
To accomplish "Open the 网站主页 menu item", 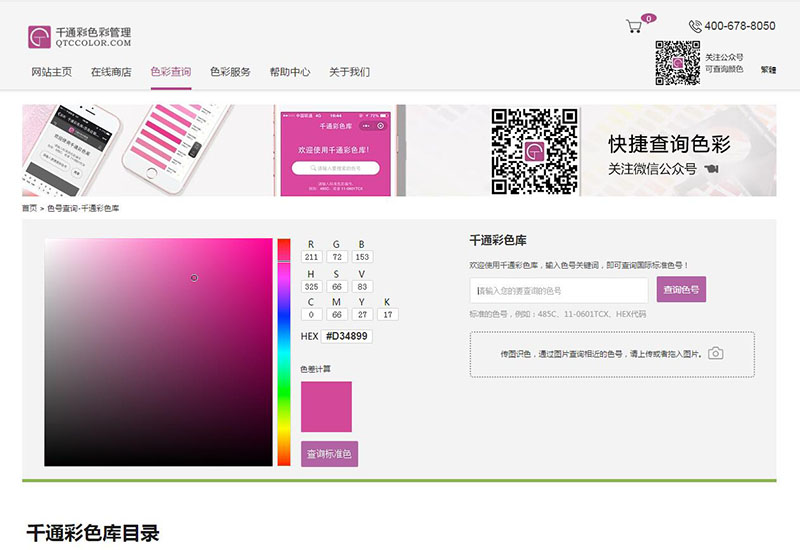I will tap(52, 72).
